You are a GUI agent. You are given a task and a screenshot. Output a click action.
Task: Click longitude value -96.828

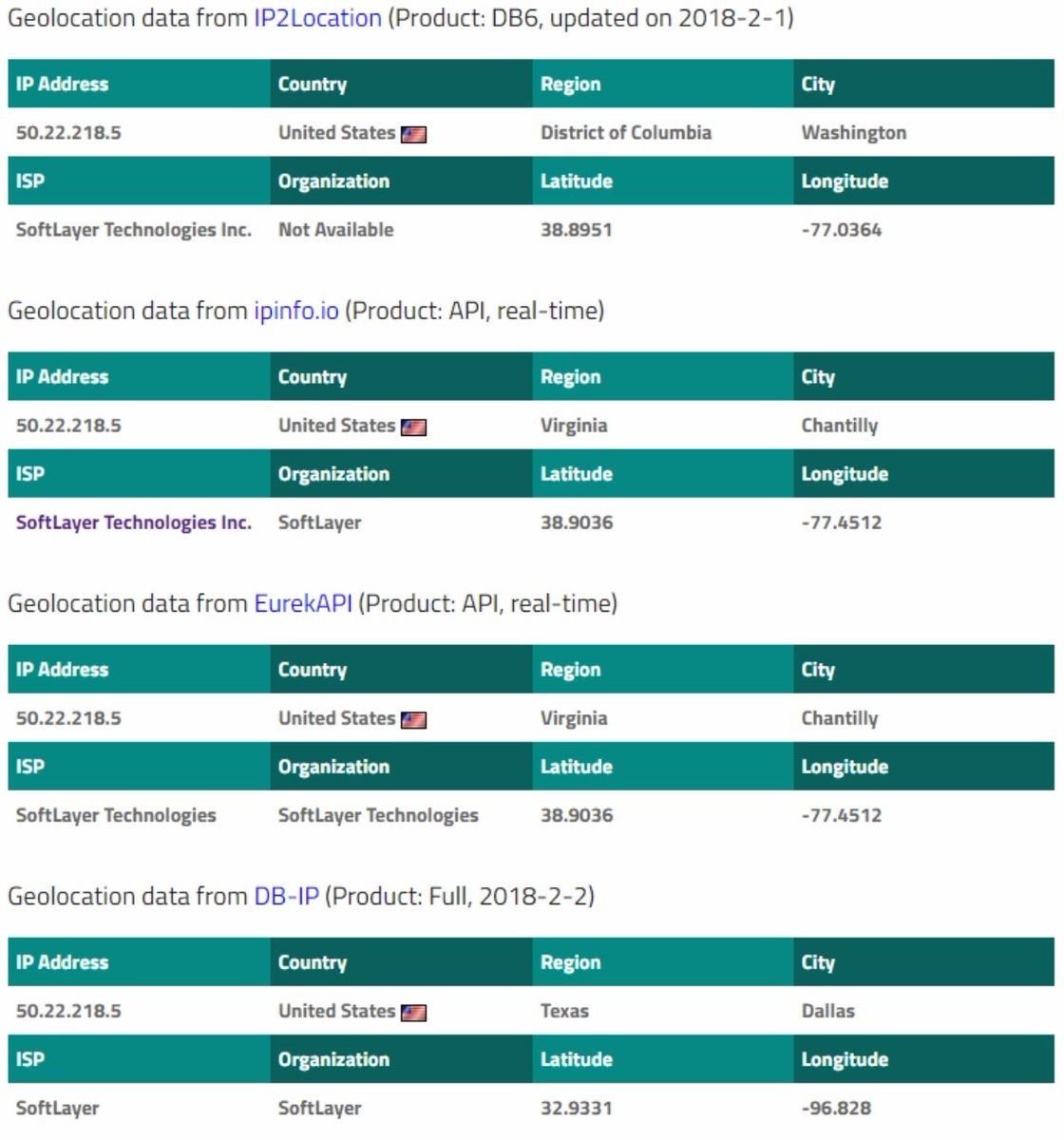pos(837,1108)
